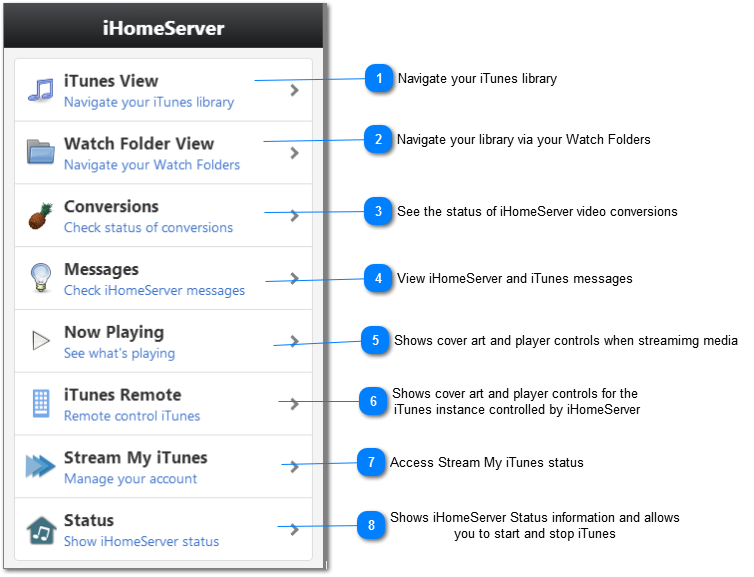Click the chevron on the Conversions row
This screenshot has width=754, height=577.
(294, 216)
